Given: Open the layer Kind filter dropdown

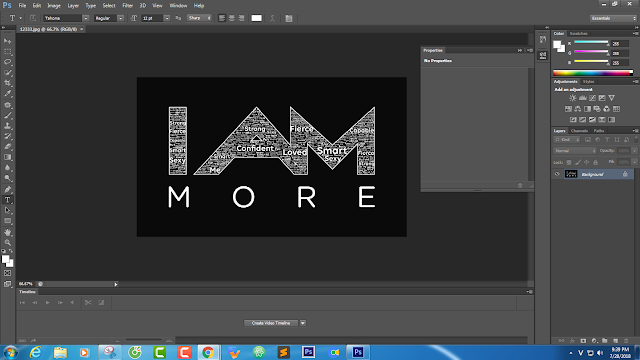Looking at the screenshot, I should 567,140.
